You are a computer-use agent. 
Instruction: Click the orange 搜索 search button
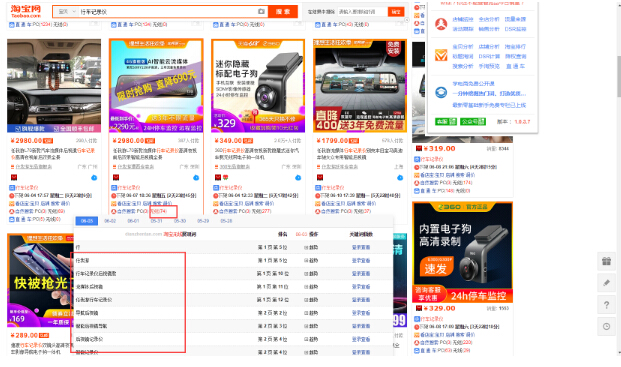coord(283,12)
